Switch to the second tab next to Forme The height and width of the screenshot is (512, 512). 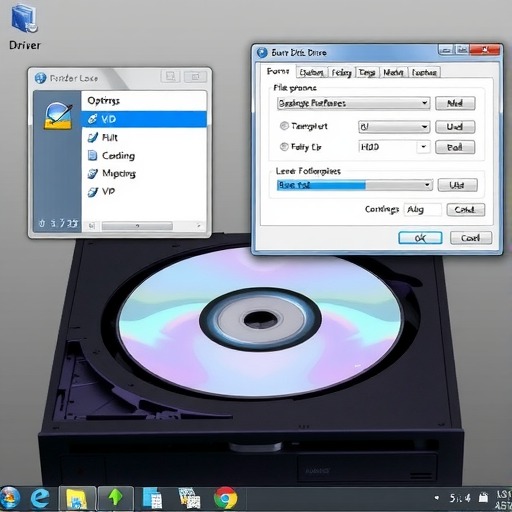311,72
